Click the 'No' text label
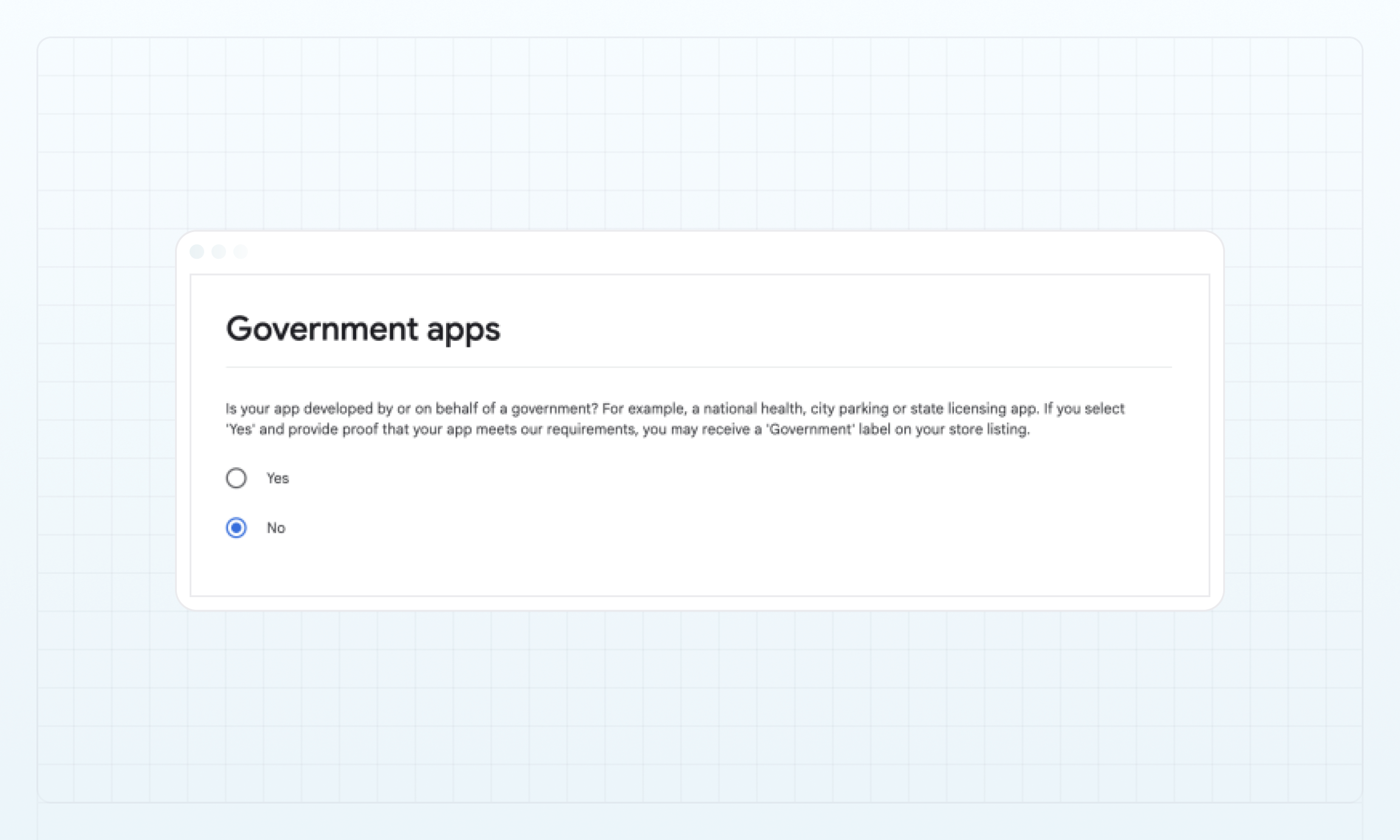The image size is (1400, 840). pyautogui.click(x=276, y=528)
